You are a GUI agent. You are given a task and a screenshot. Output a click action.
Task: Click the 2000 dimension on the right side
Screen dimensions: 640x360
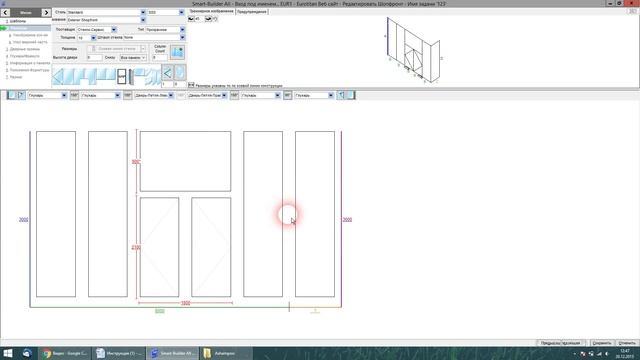click(347, 220)
